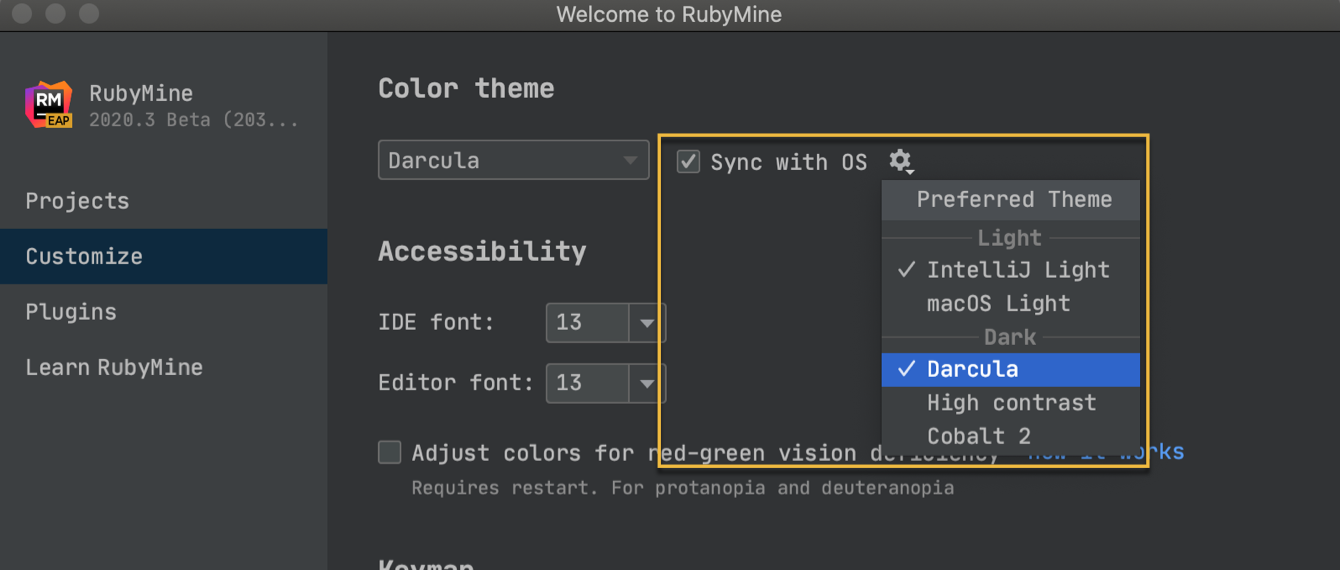This screenshot has height=570, width=1340.
Task: Click the RubyMine 2020.3 Beta version text
Action: tap(193, 120)
